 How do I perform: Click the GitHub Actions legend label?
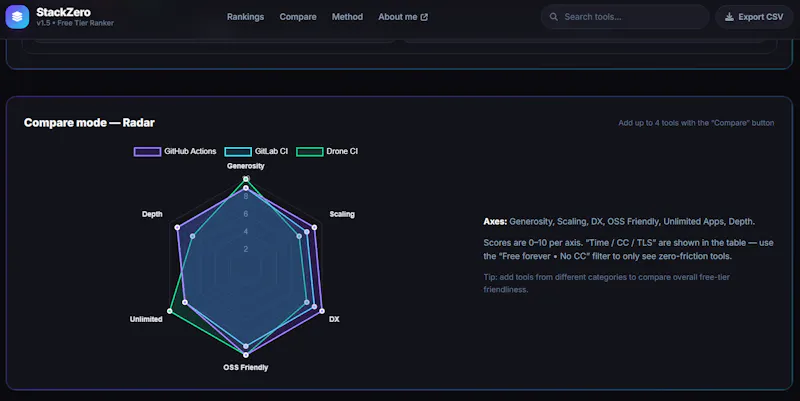pyautogui.click(x=190, y=152)
